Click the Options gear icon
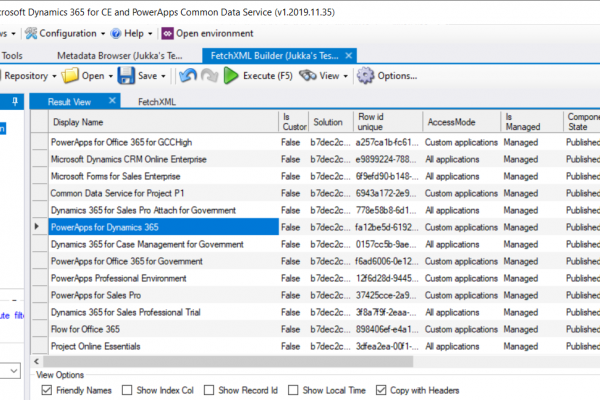The image size is (600, 400). (x=365, y=76)
